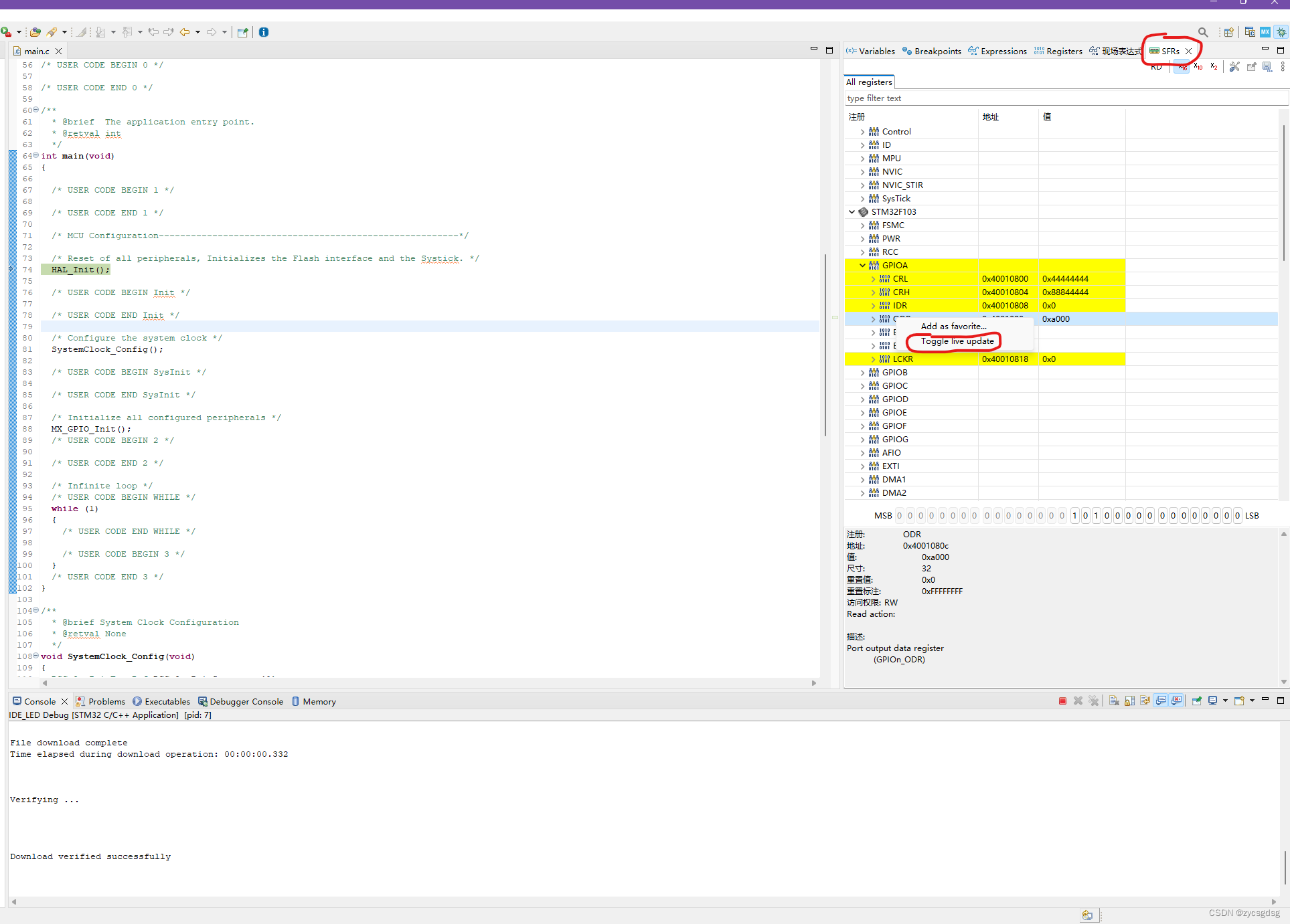Image resolution: width=1290 pixels, height=924 pixels.
Task: Select decimal X10 number format
Action: tap(1198, 67)
